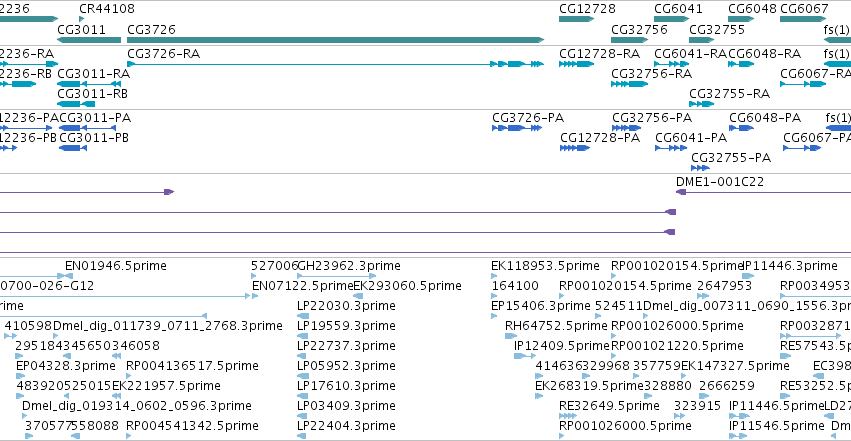Select the EK118953.5prime EST label

click(x=545, y=266)
